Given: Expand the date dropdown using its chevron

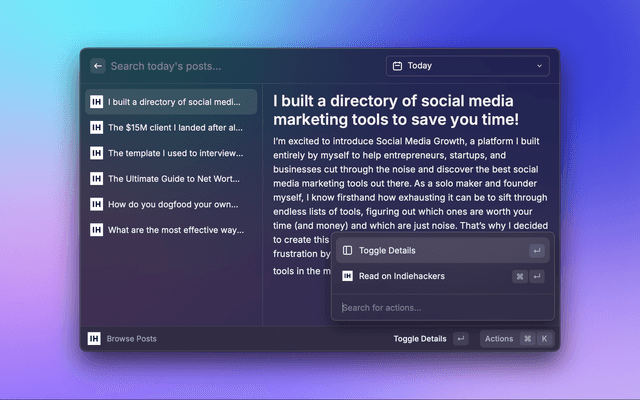Looking at the screenshot, I should click(x=540, y=66).
